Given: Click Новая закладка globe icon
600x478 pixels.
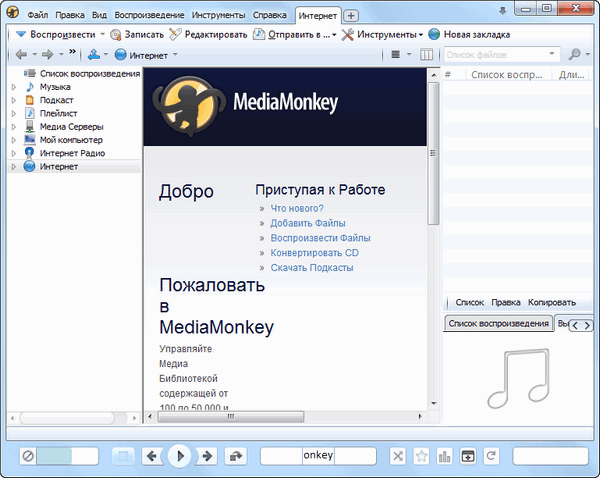Looking at the screenshot, I should (435, 34).
